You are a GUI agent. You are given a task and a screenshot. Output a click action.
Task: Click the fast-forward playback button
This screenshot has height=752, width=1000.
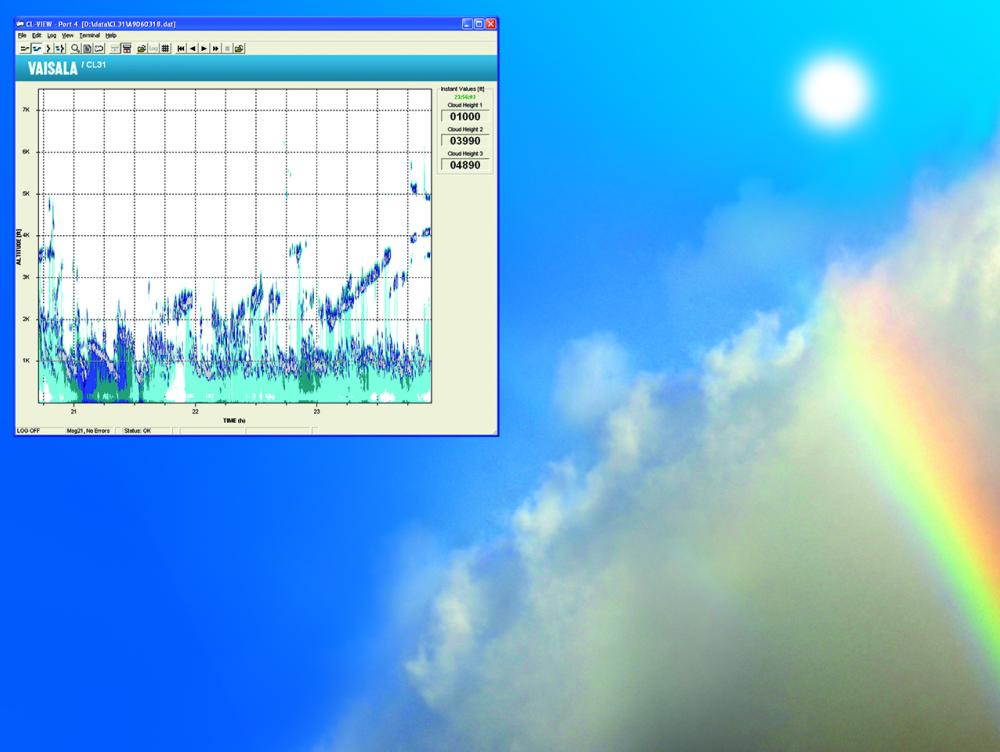click(216, 48)
